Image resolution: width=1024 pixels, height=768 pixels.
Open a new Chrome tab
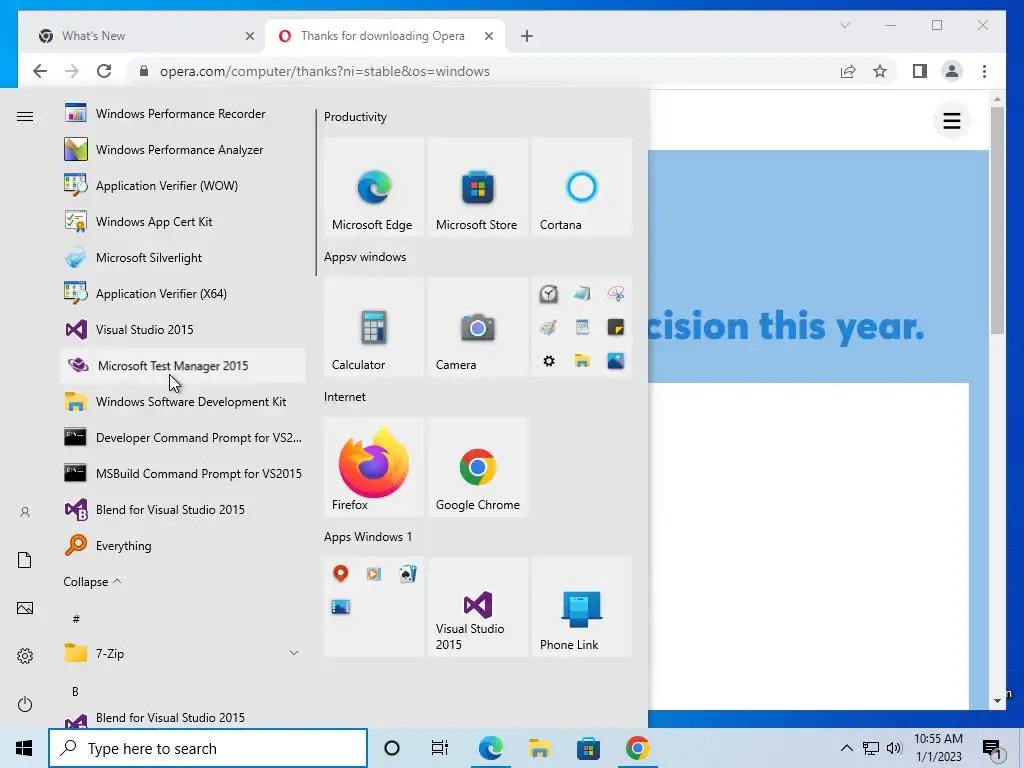click(526, 36)
